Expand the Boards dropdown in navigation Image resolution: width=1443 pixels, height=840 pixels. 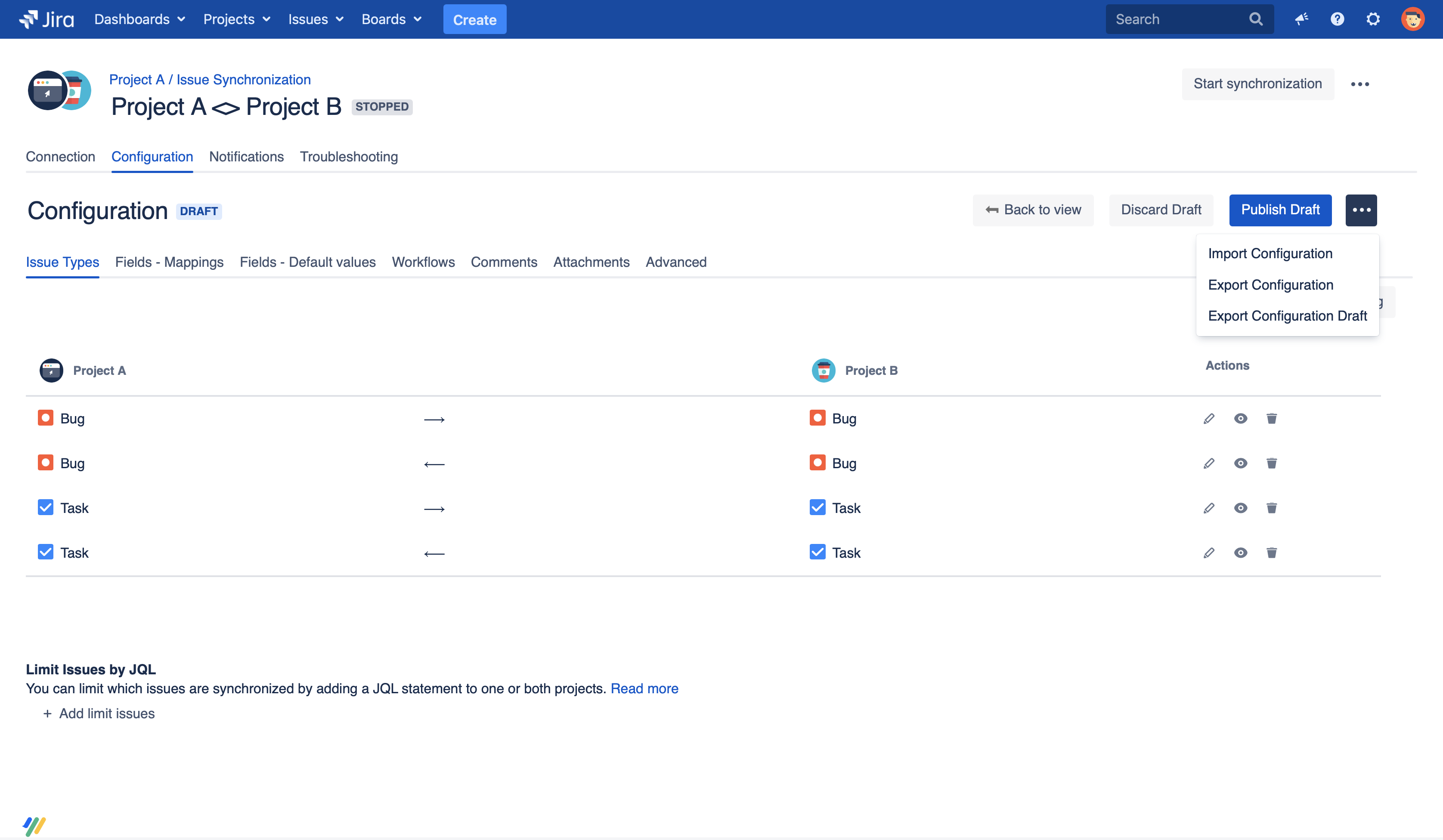coord(392,19)
